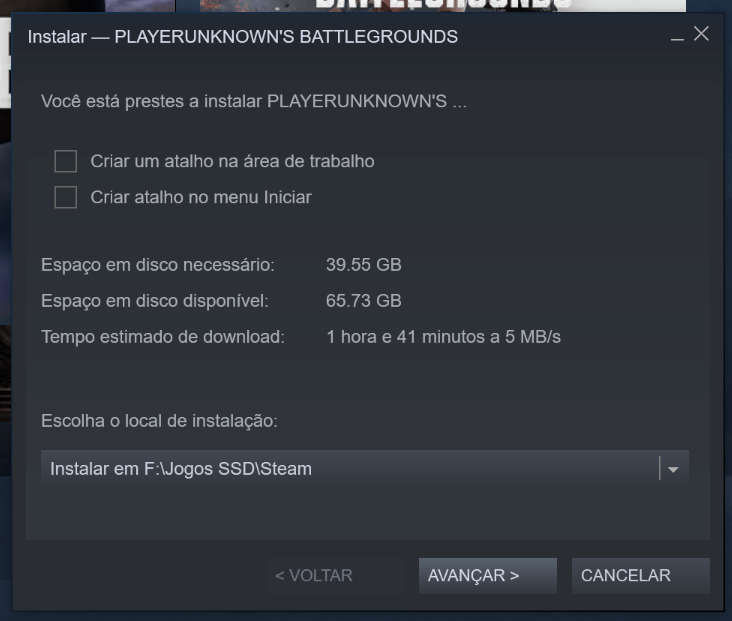Click the 'Você está prestes a instalar' heading
The width and height of the screenshot is (732, 621).
pyautogui.click(x=254, y=101)
